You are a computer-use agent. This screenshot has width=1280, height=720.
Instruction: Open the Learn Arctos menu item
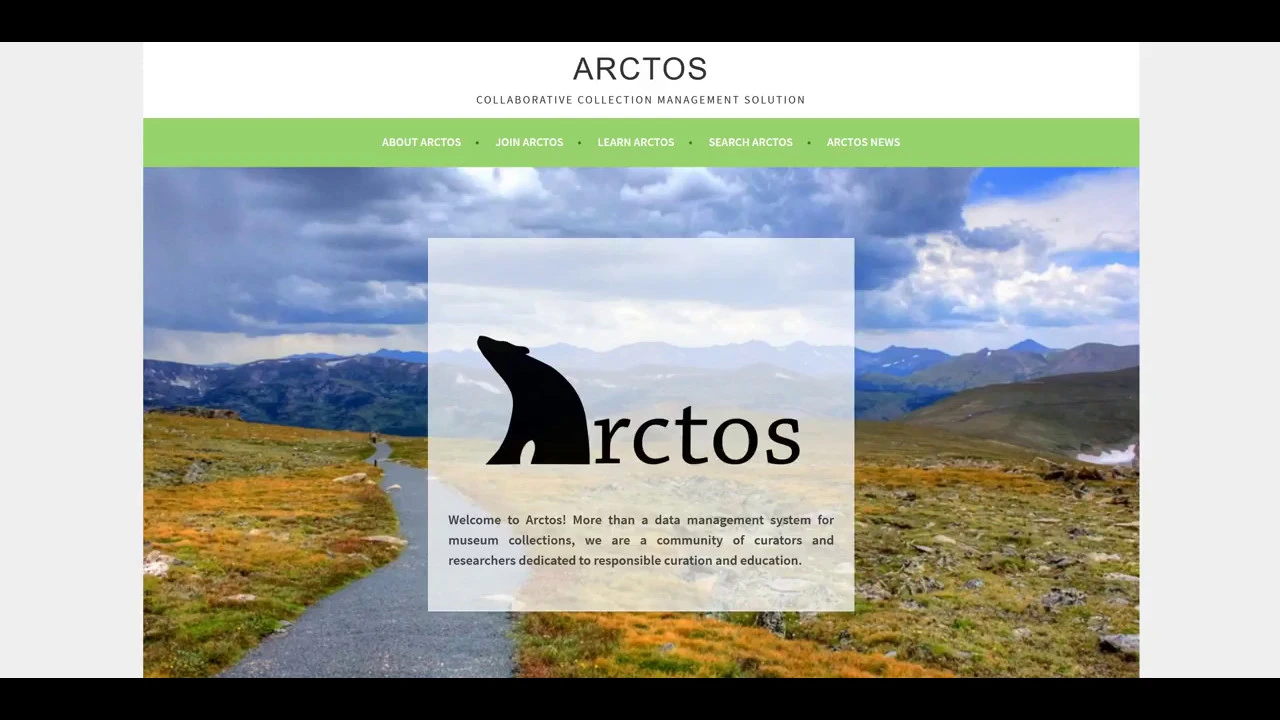[x=636, y=142]
